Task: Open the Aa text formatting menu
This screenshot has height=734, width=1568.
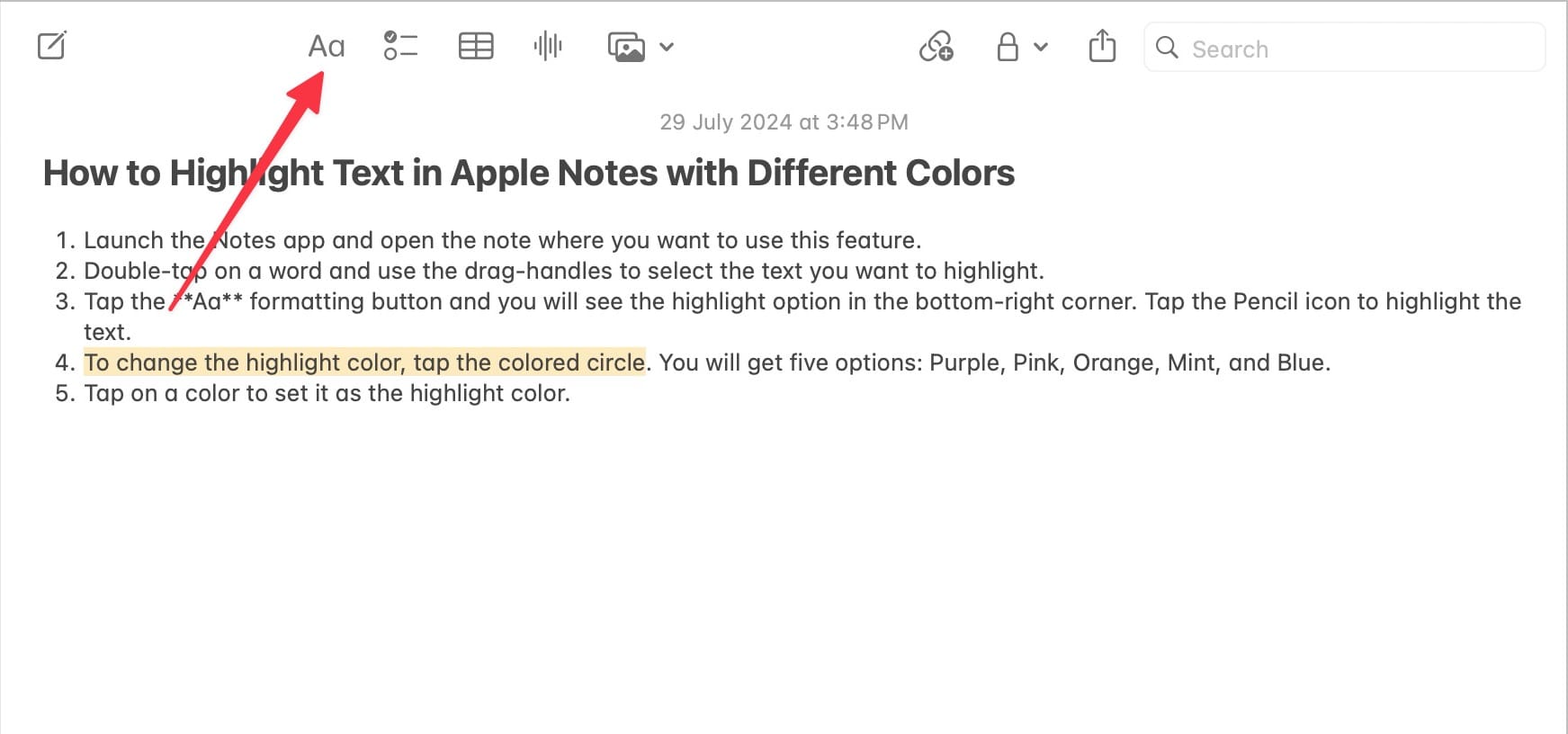Action: click(x=327, y=46)
